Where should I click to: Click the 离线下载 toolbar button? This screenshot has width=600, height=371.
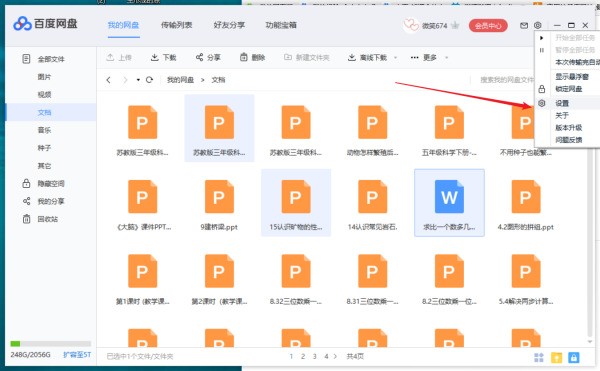click(367, 57)
